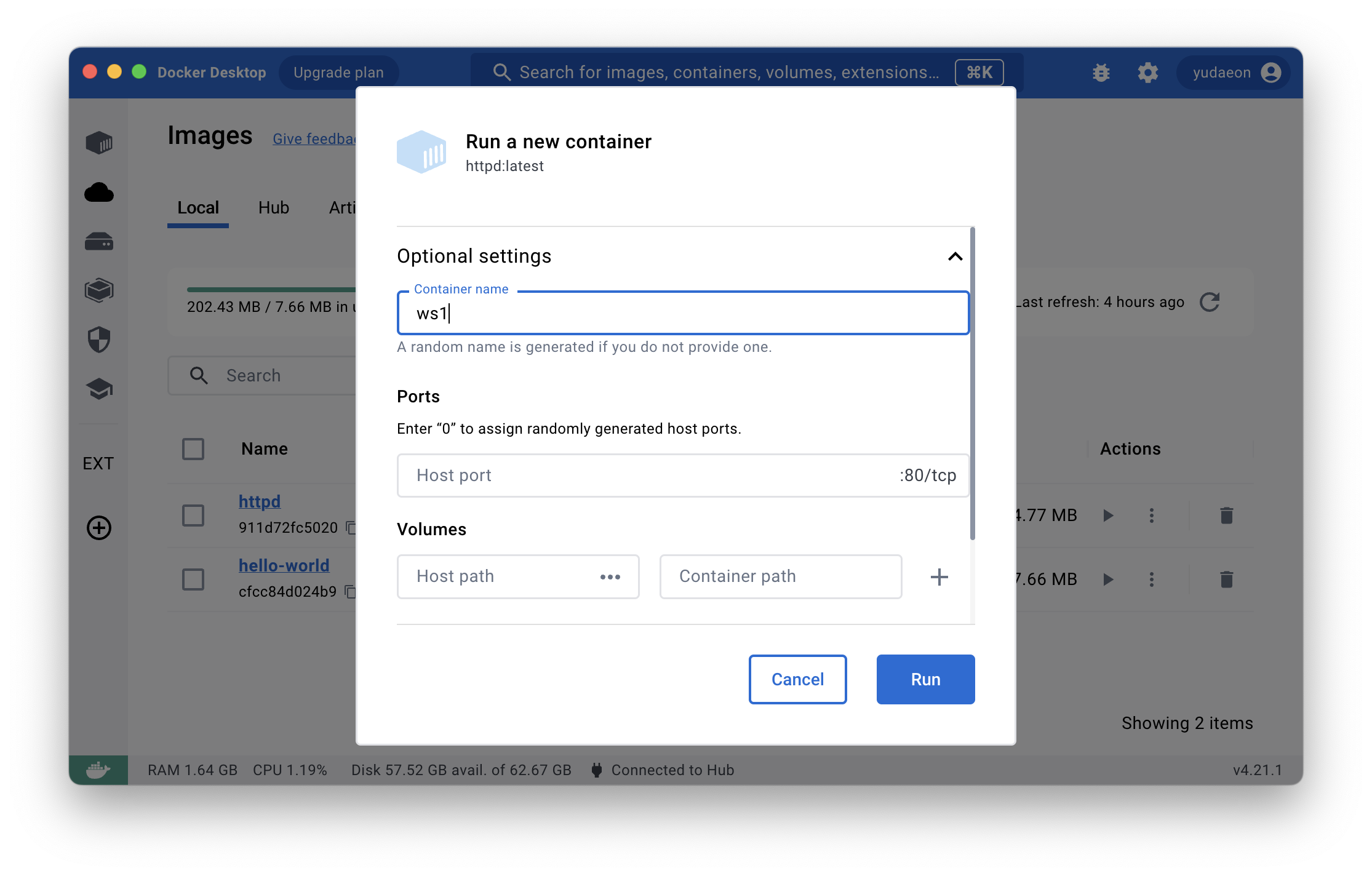
Task: Cancel the new container dialog
Action: (797, 679)
